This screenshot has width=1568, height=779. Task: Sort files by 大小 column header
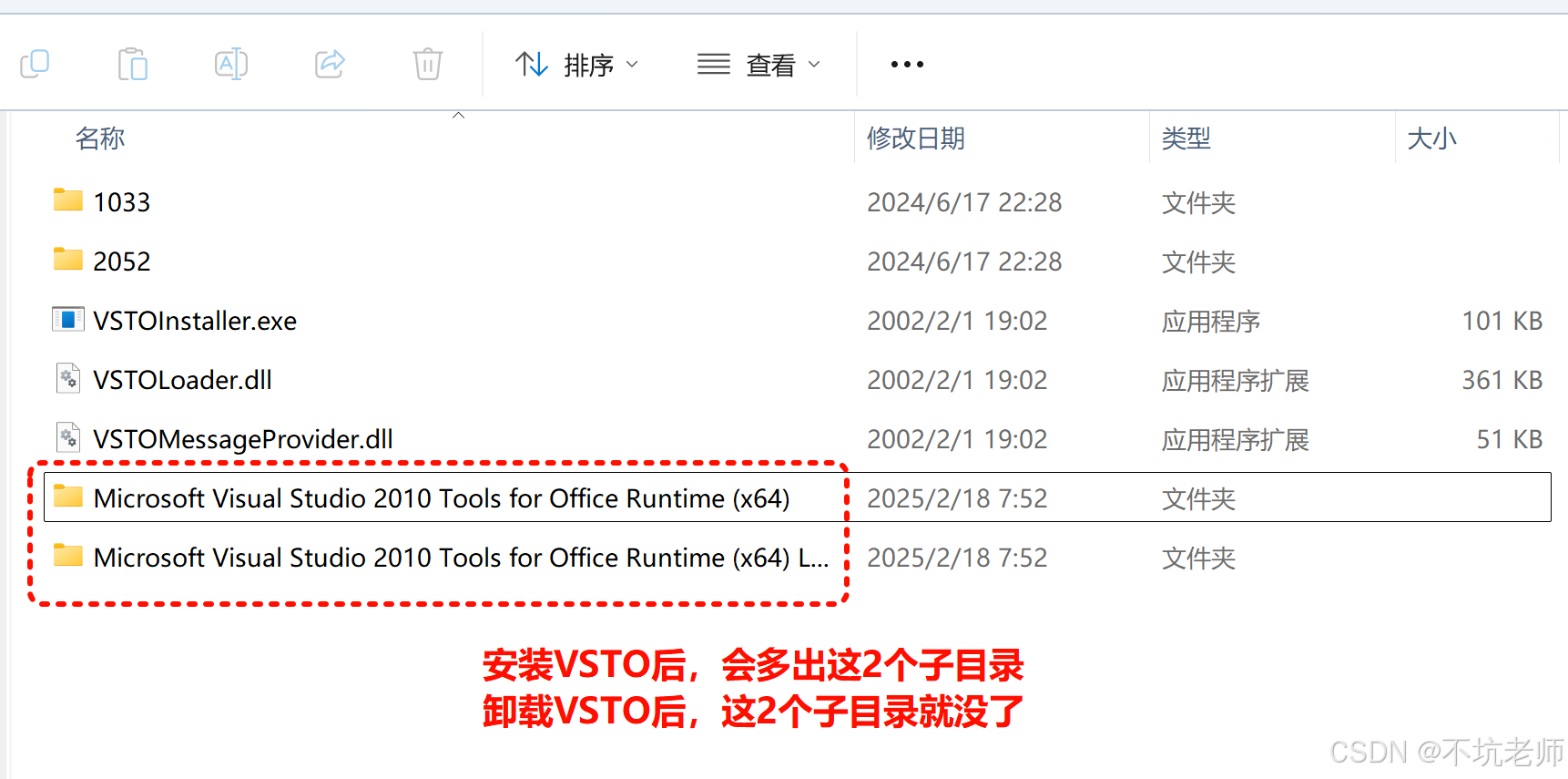pyautogui.click(x=1432, y=138)
